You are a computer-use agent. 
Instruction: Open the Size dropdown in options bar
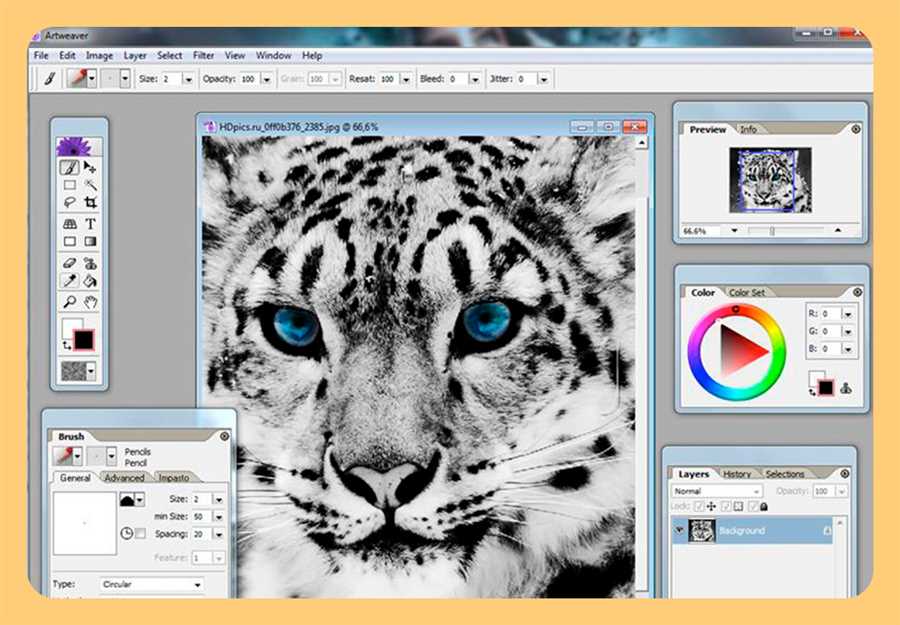(x=188, y=79)
